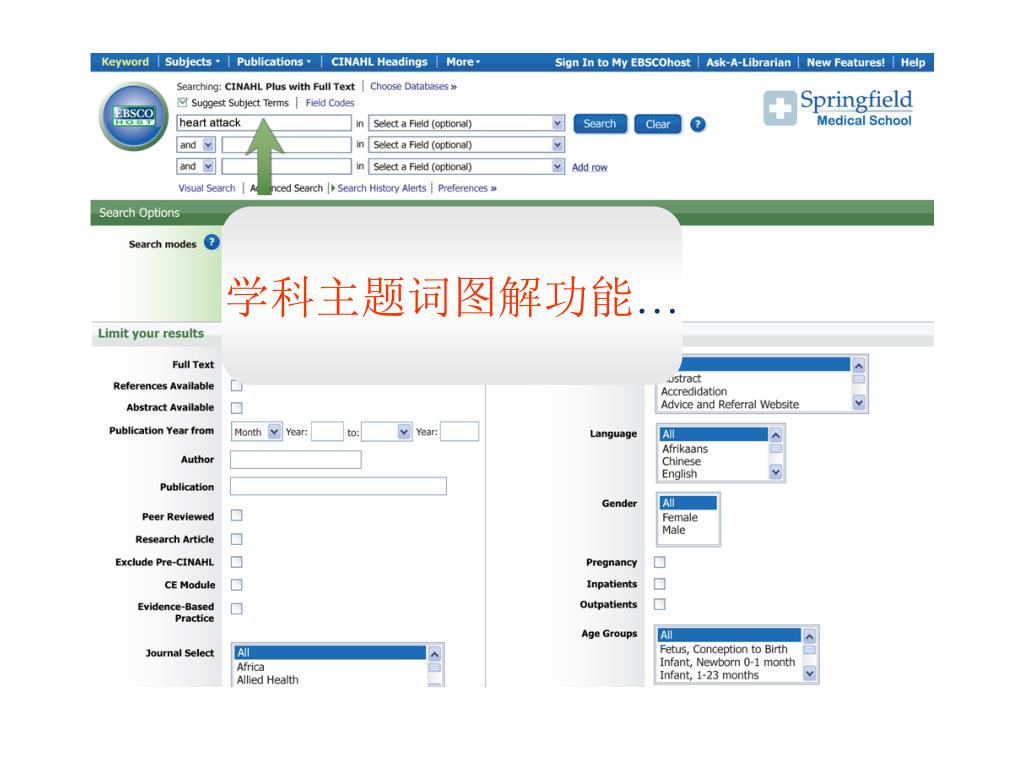1024x768 pixels.
Task: Expand the Subjects menu
Action: [x=192, y=62]
